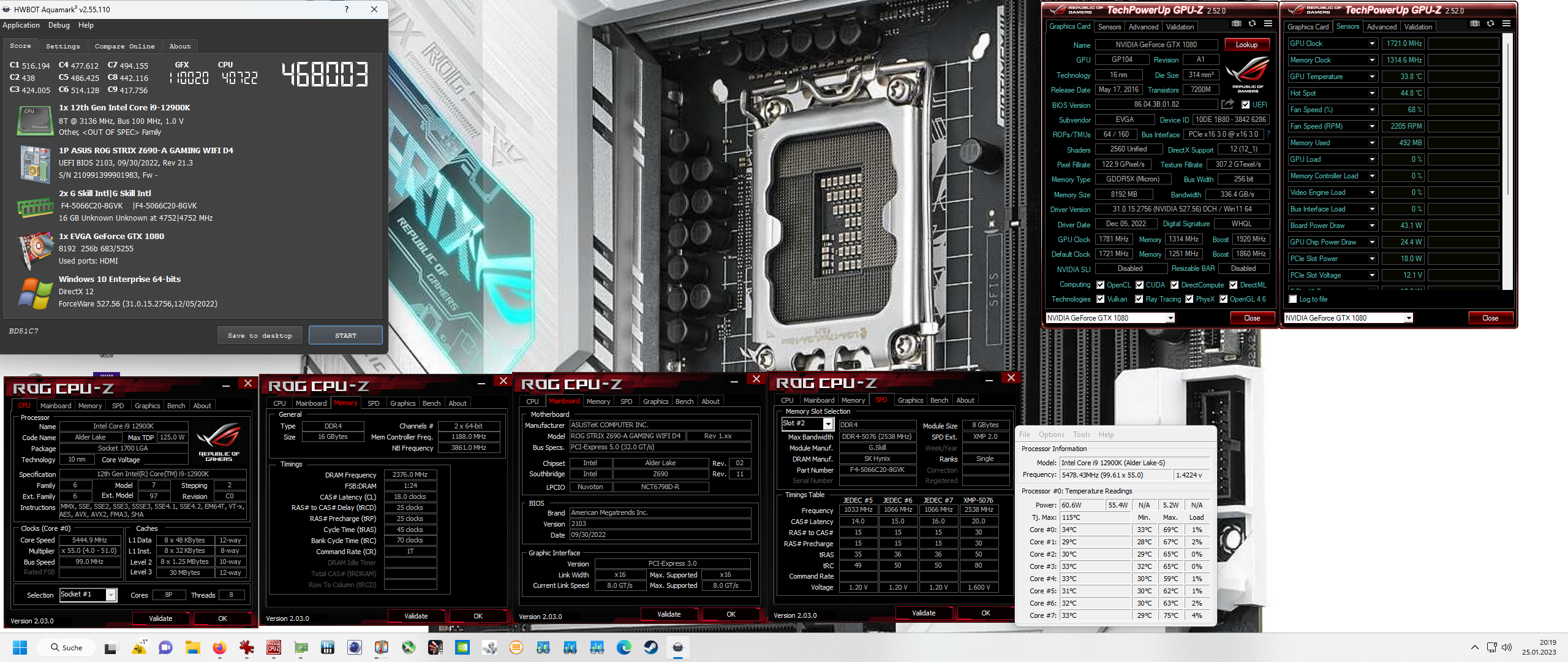Click GPU-Z Sensors vertical scrollbar
This screenshot has height=662, width=1568.
click(1509, 161)
